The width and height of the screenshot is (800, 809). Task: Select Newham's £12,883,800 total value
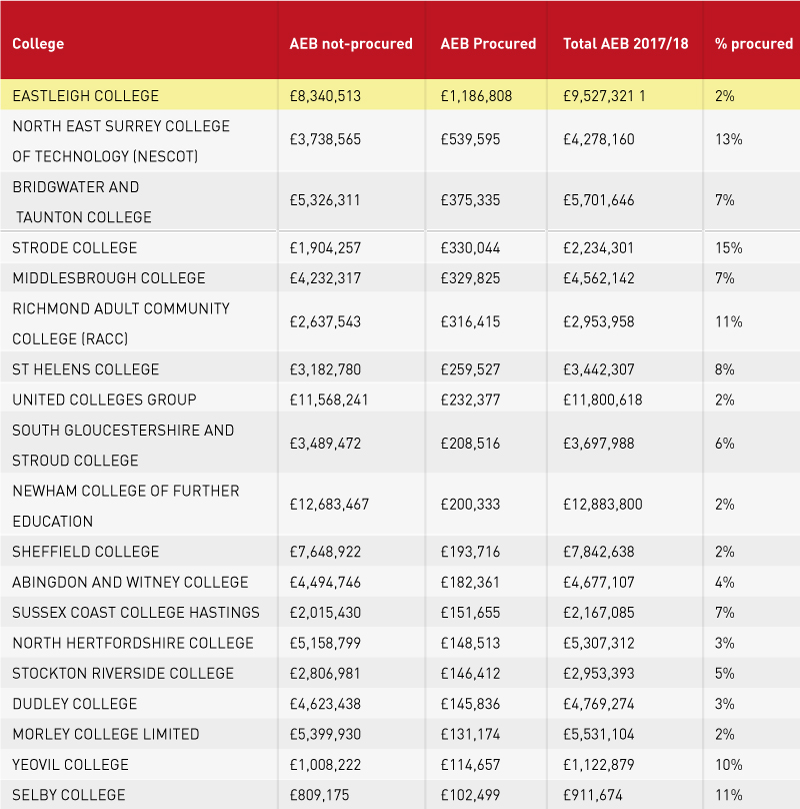pyautogui.click(x=602, y=504)
